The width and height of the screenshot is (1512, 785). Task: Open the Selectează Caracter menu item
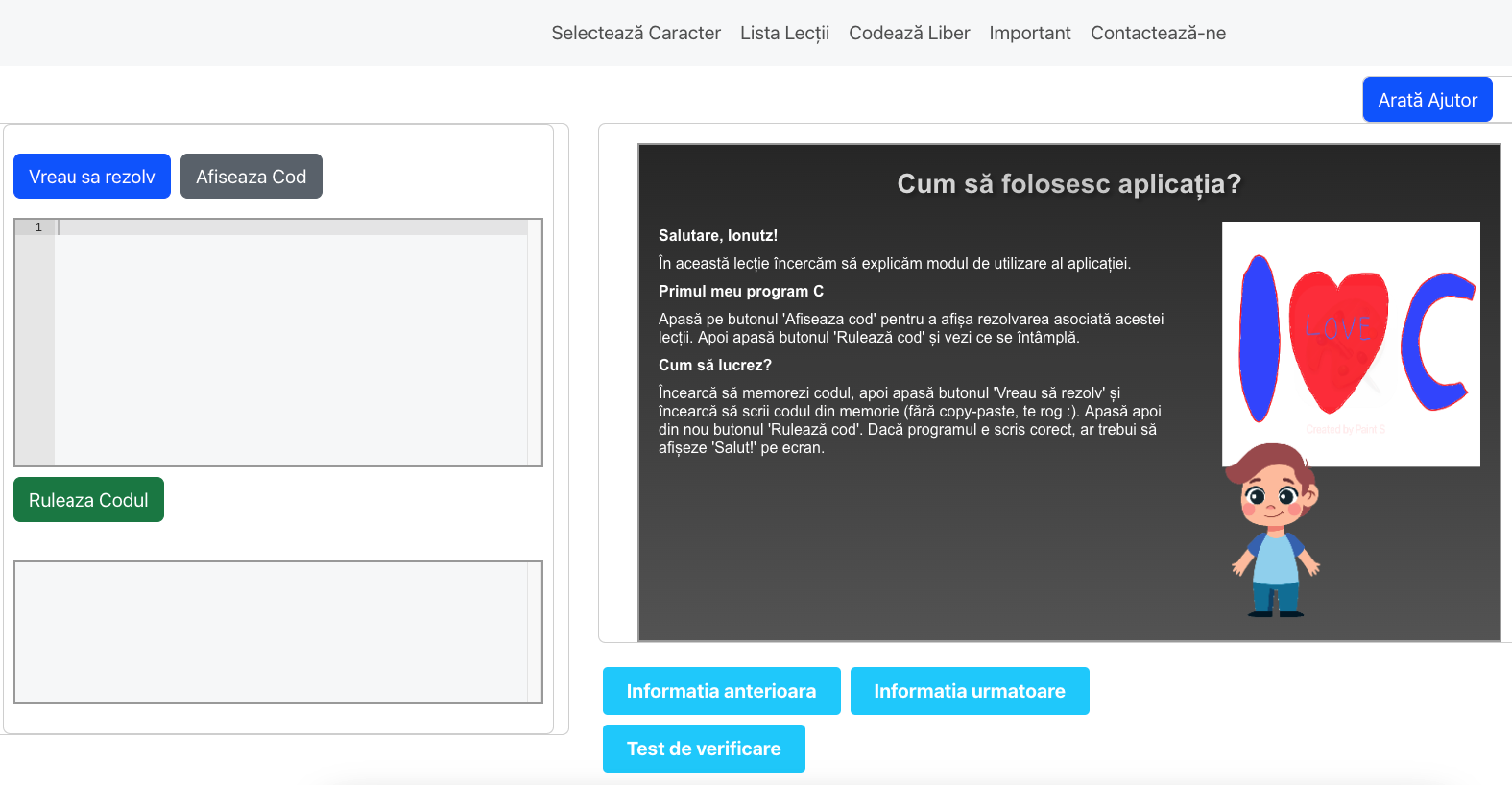point(636,33)
